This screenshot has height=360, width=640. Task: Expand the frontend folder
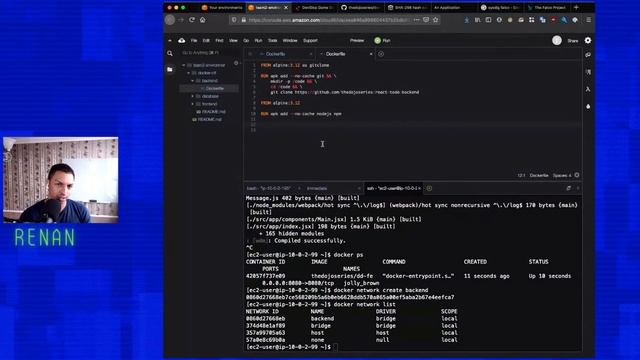[x=193, y=104]
